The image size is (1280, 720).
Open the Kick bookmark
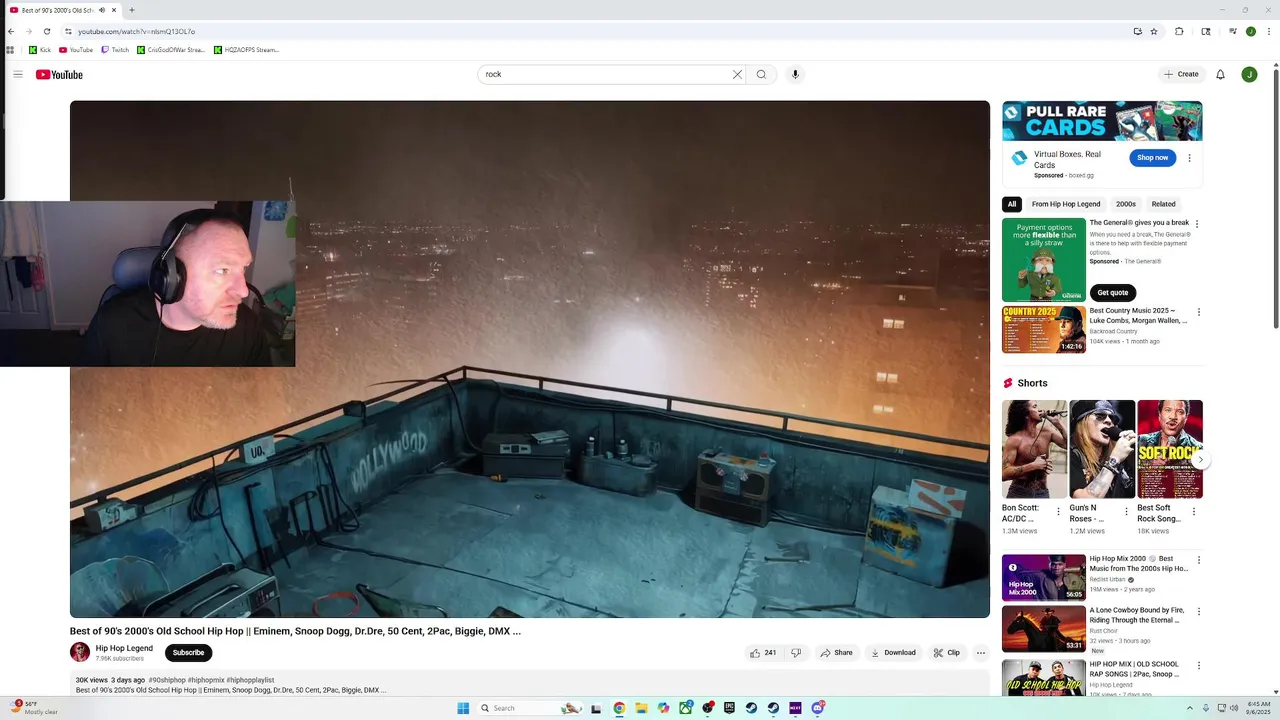pos(40,50)
